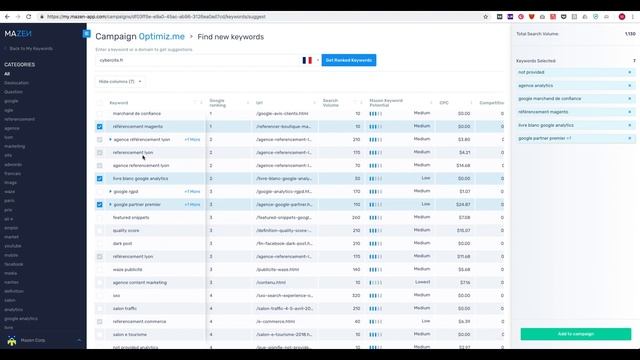Check the 'waze publicité' row
The width and height of the screenshot is (640, 360).
tap(100, 270)
